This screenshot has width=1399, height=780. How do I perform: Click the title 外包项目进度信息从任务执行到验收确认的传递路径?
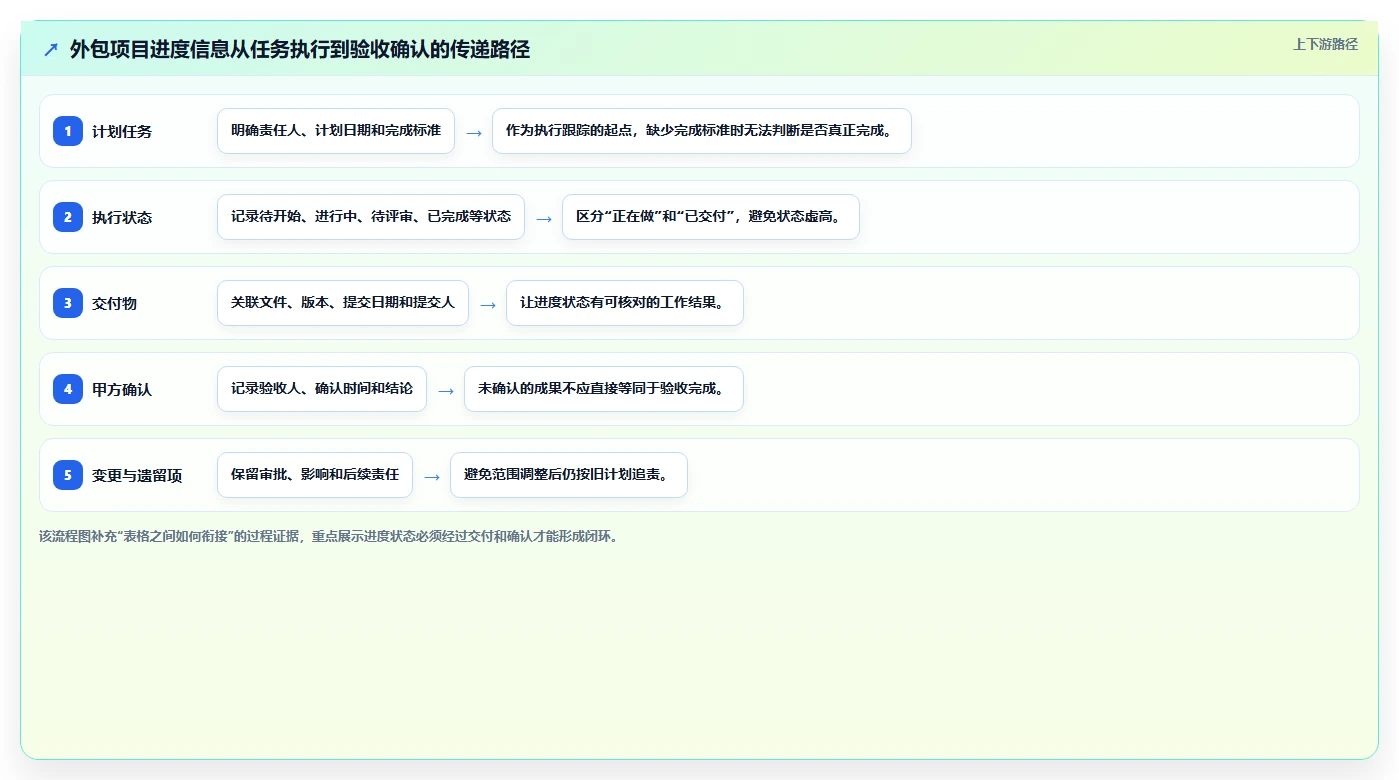(x=300, y=49)
